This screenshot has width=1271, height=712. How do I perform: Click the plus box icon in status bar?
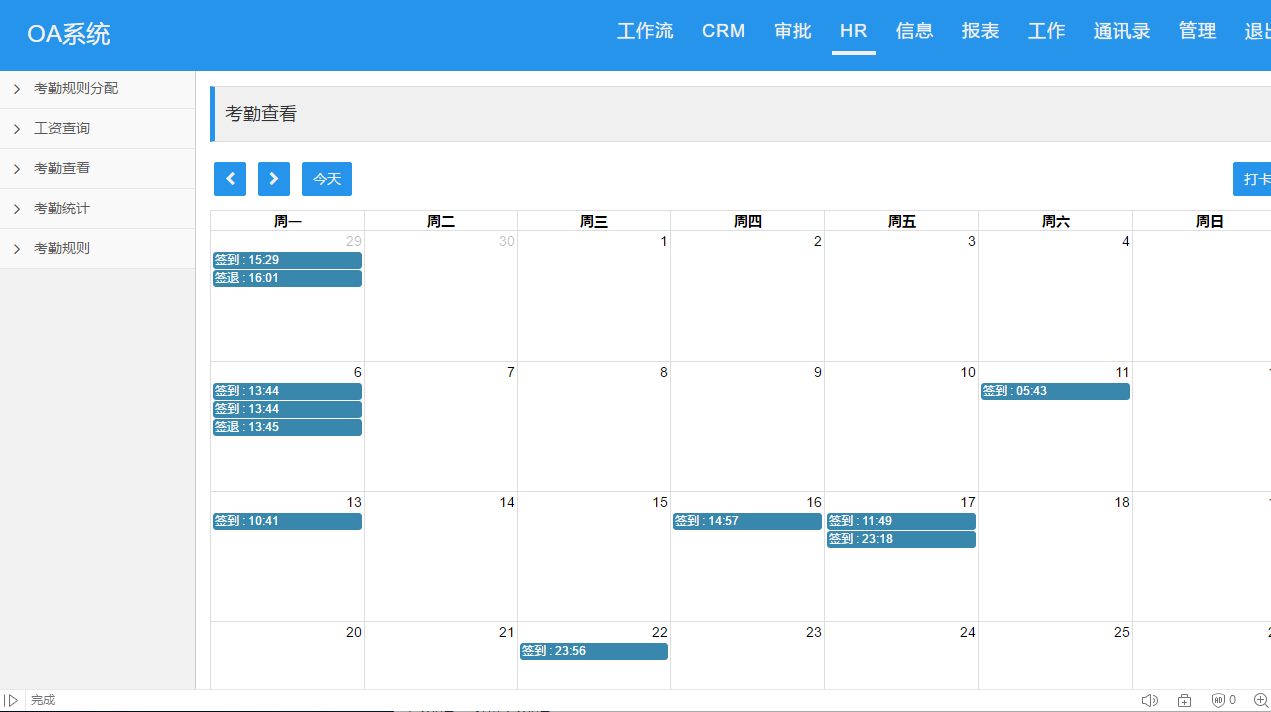click(x=1184, y=700)
